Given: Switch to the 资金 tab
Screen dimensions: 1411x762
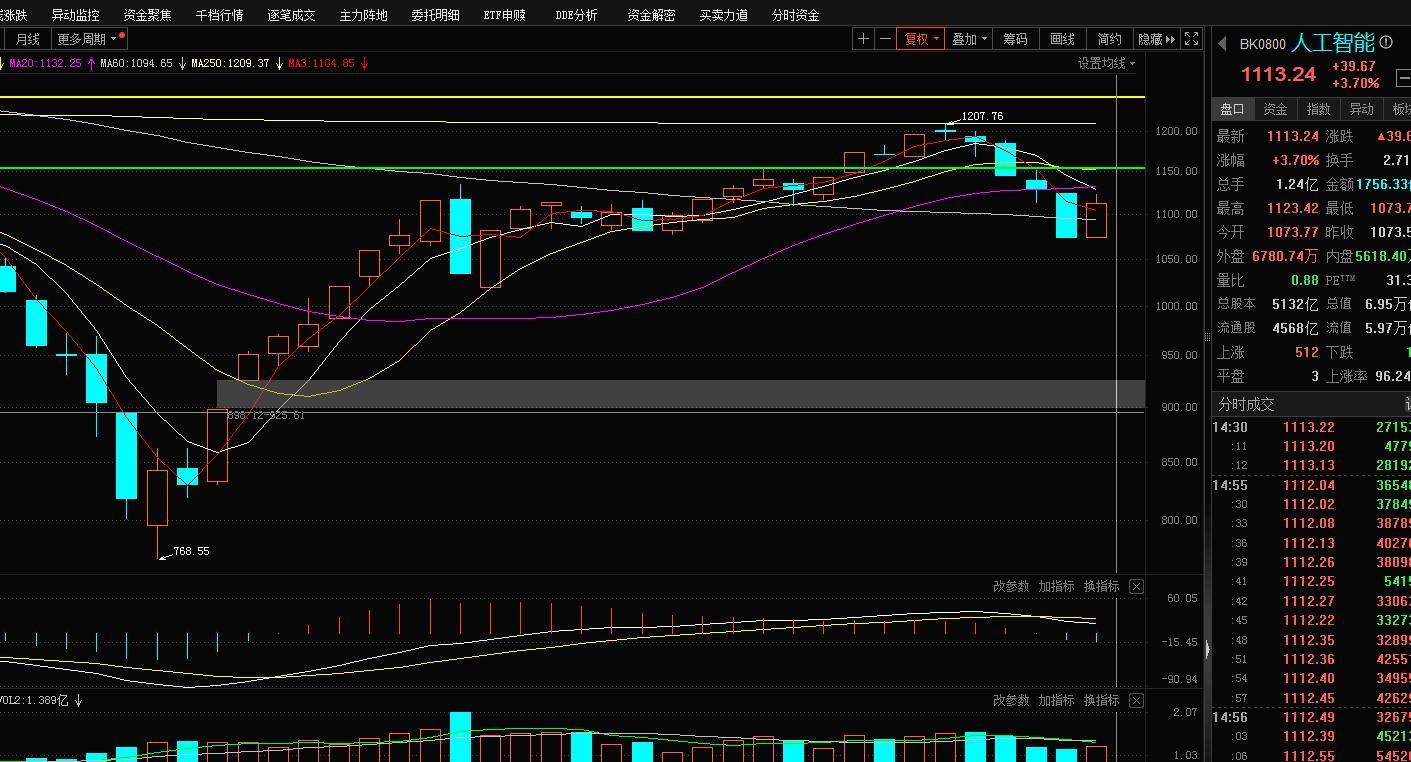Looking at the screenshot, I should pyautogui.click(x=1275, y=109).
